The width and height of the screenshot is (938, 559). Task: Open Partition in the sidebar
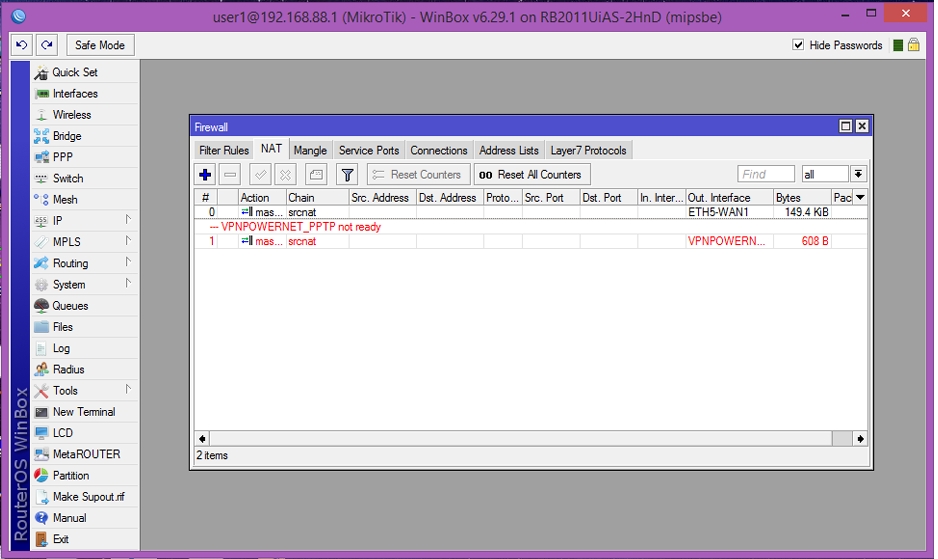pos(71,476)
